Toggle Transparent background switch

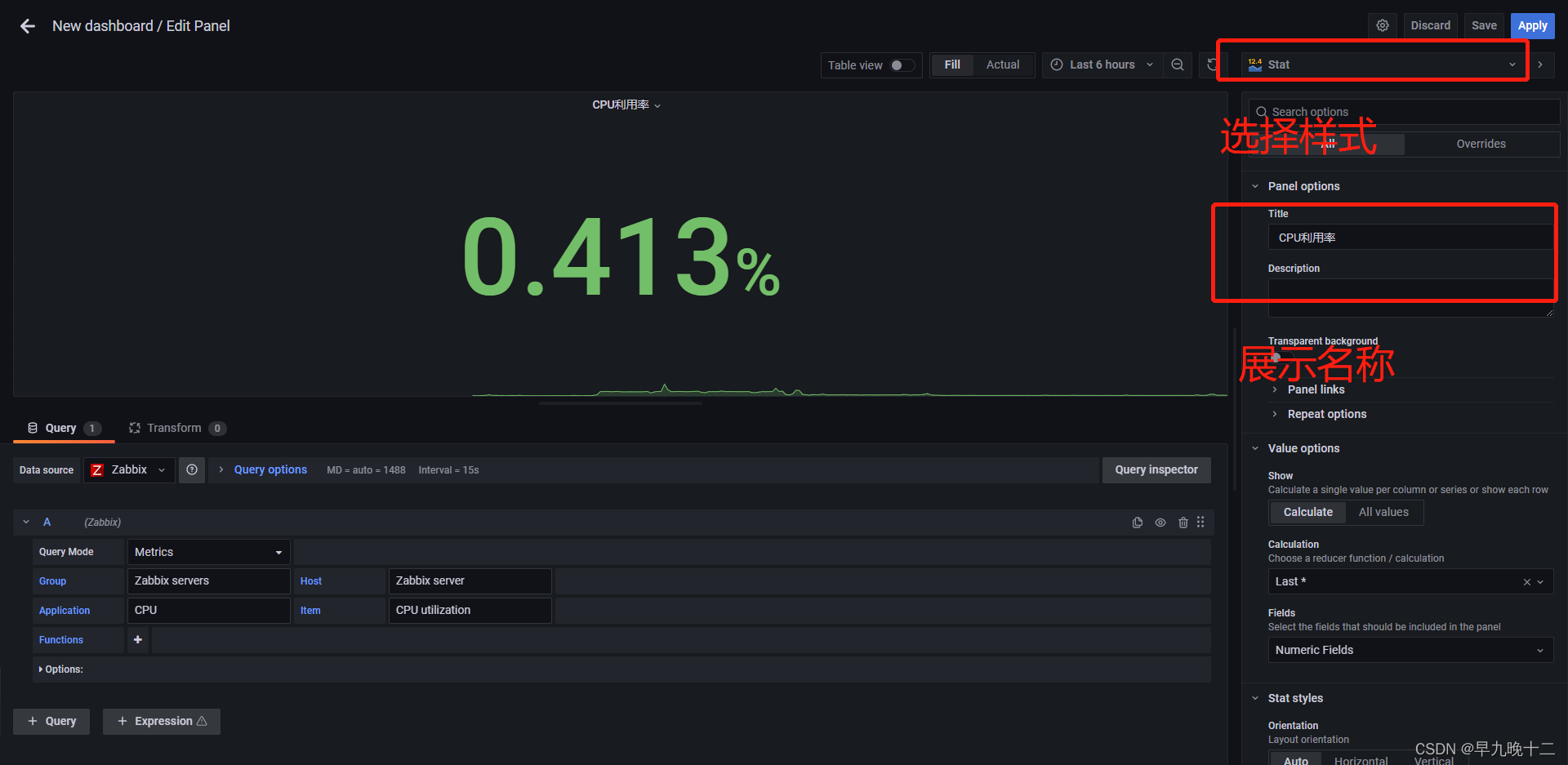[1280, 358]
